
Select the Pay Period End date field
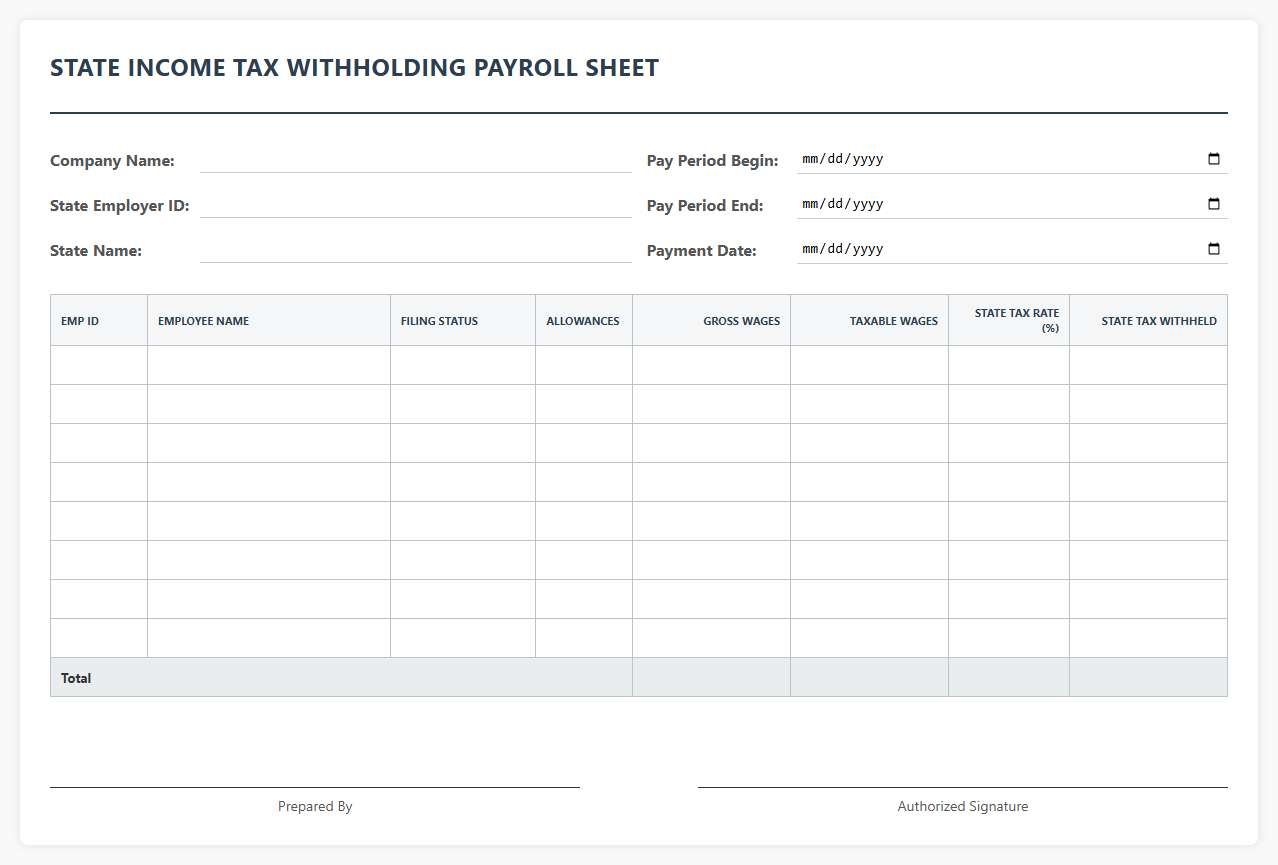pos(1012,205)
